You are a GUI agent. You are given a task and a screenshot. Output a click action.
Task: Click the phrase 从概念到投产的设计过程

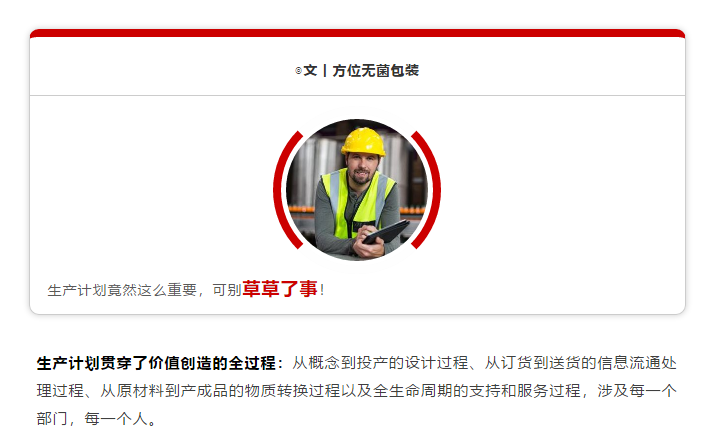tap(380, 363)
